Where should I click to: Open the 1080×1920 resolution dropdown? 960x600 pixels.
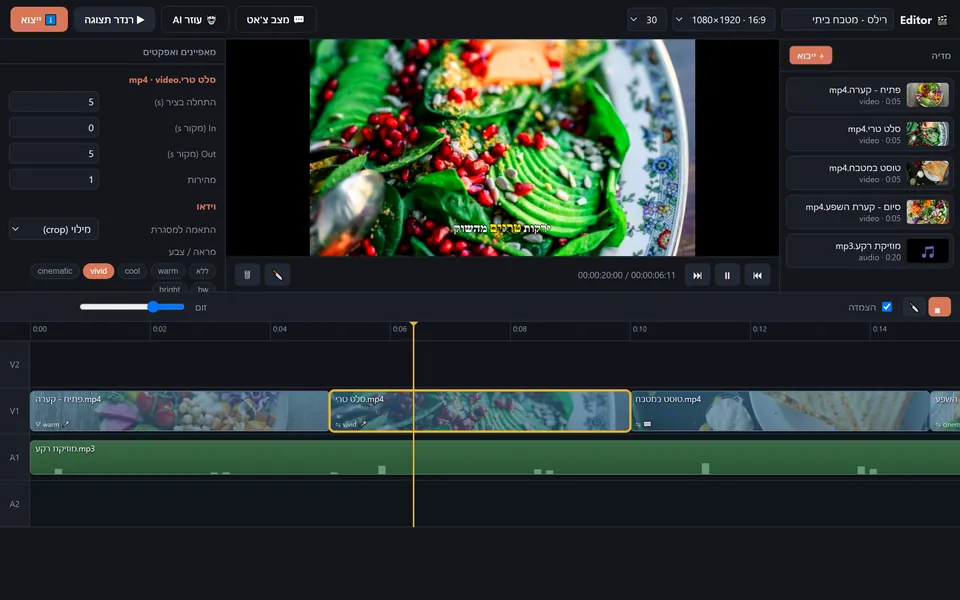724,20
